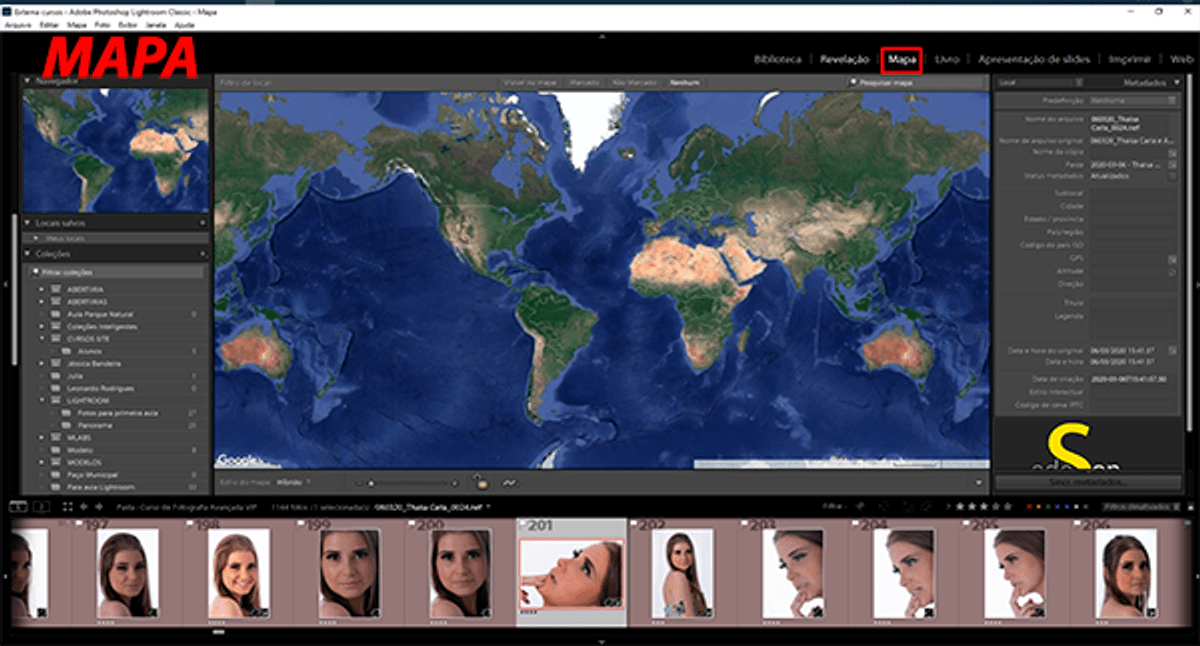Collapse the LIGHTROOM collection set
Viewport: 1200px width, 646px height.
coord(43,400)
